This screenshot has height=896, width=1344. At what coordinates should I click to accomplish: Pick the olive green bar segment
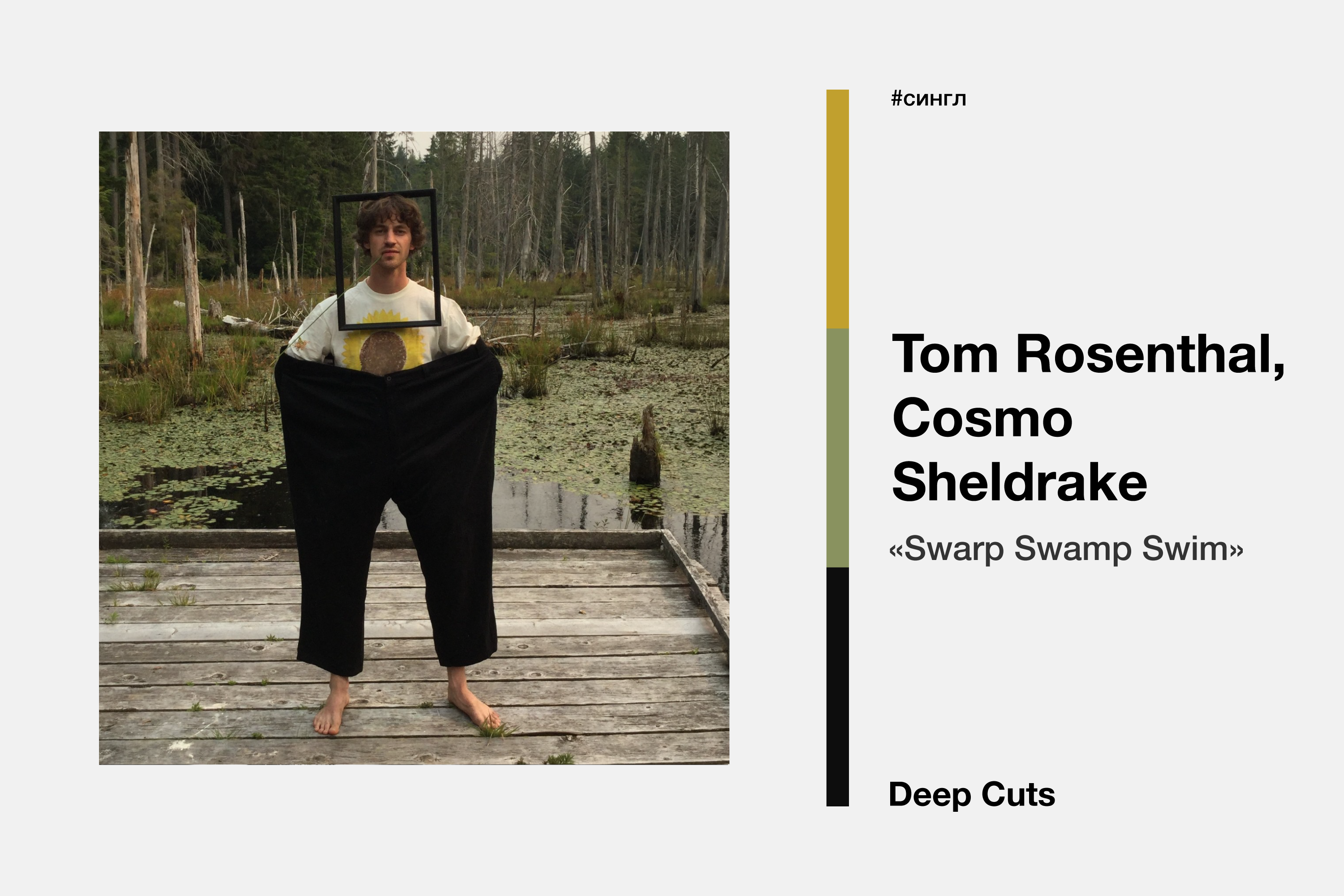837,448
